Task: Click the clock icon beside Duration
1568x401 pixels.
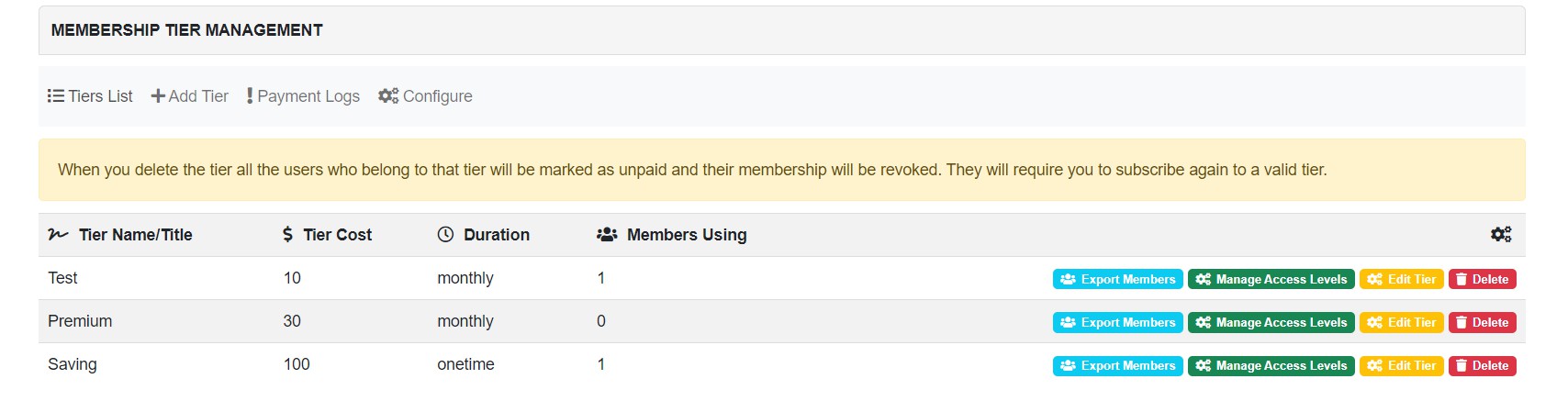Action: pos(445,235)
